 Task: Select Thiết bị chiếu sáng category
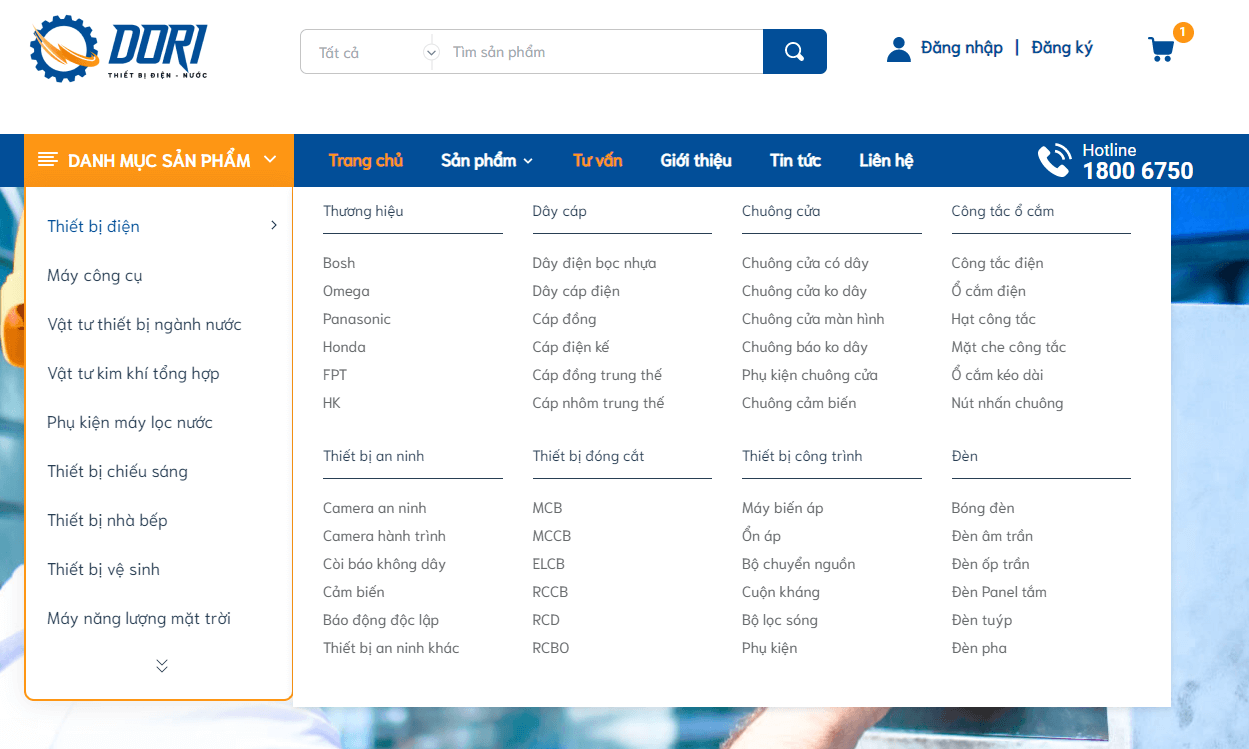tap(117, 471)
